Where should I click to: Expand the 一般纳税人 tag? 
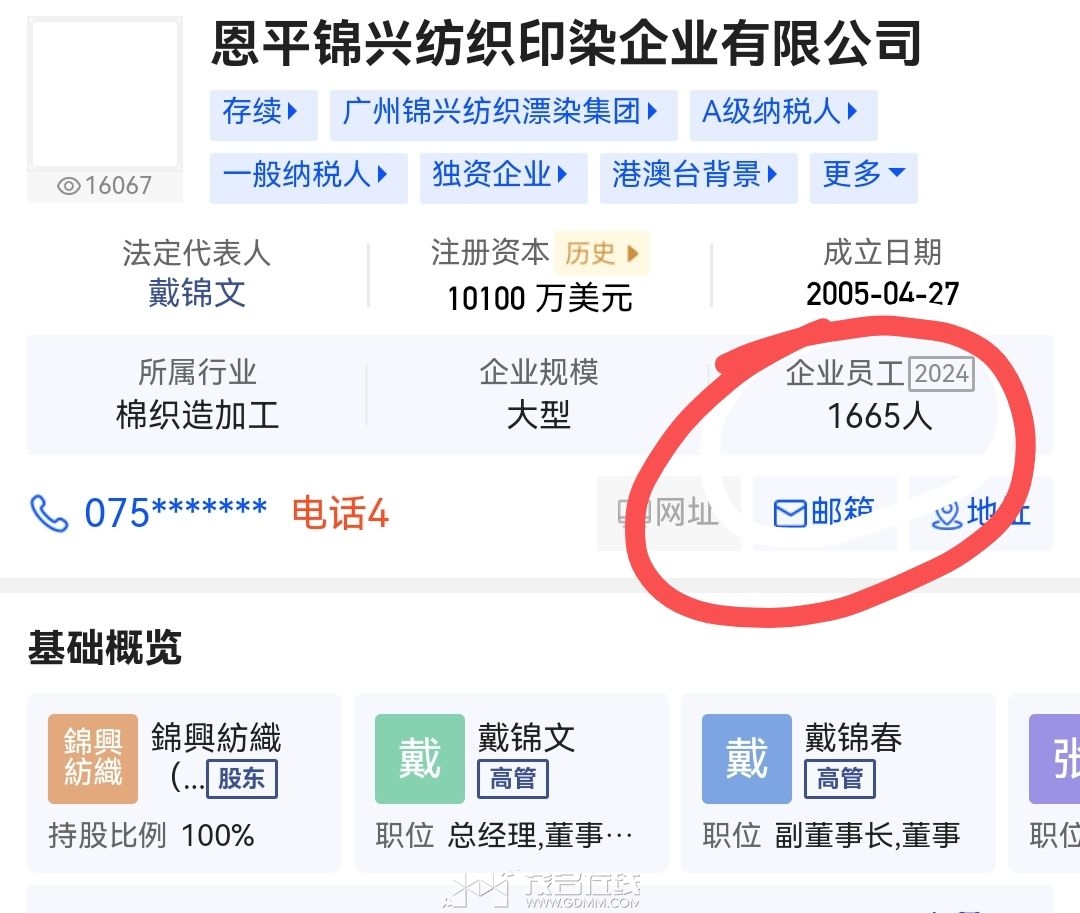point(309,176)
